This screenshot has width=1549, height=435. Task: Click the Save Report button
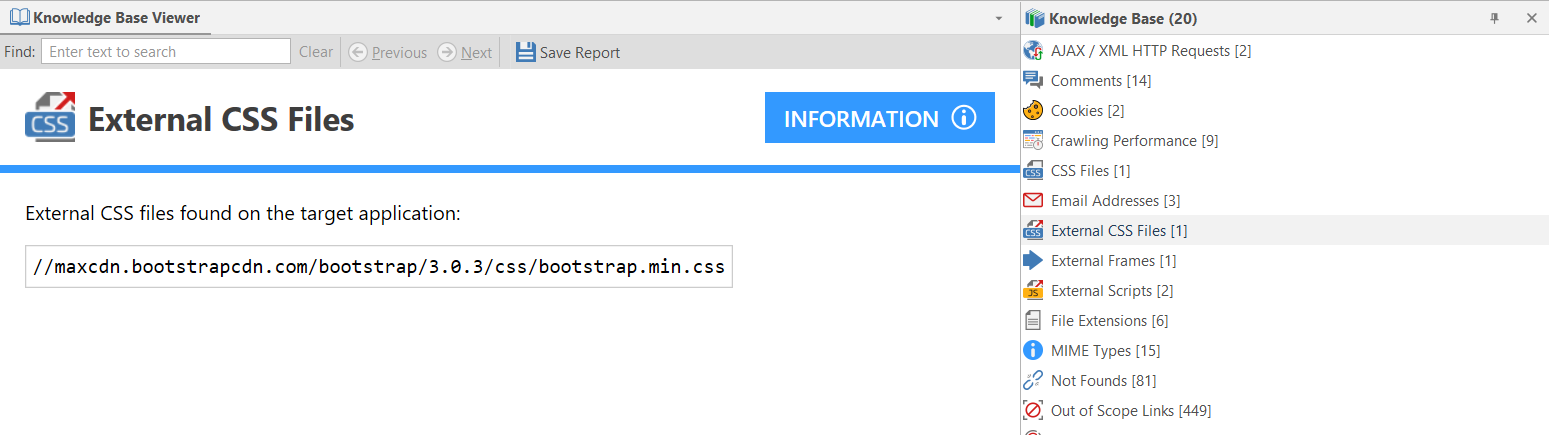point(568,53)
